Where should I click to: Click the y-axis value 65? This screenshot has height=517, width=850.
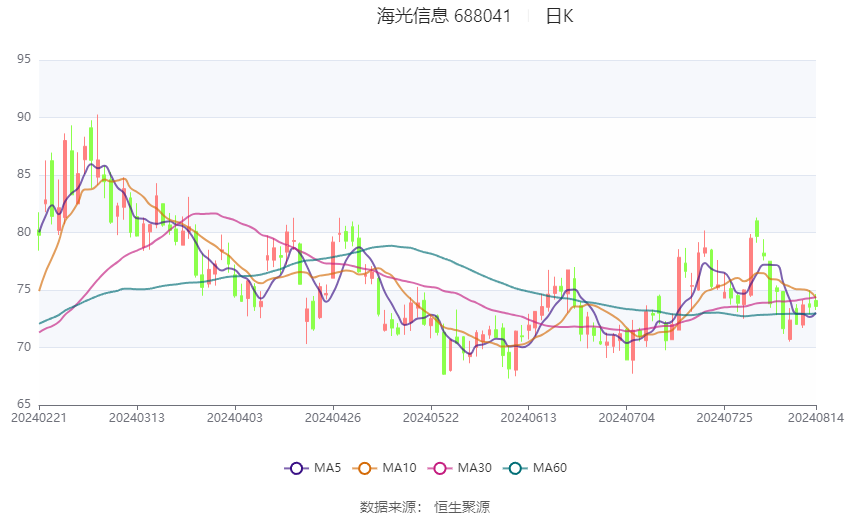pos(24,404)
